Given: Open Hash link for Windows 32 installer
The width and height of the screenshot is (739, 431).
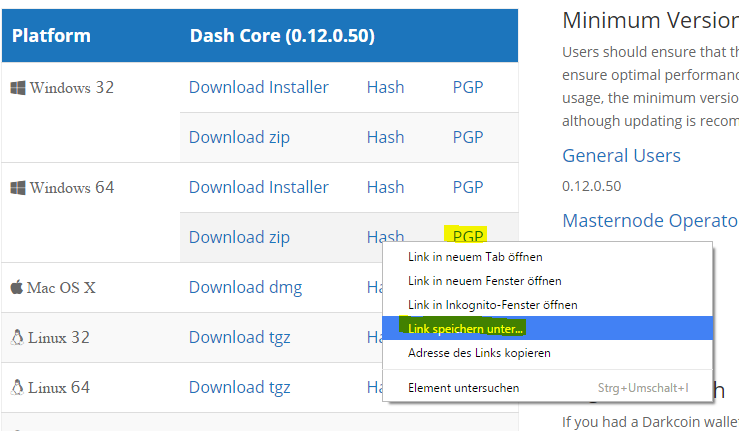Looking at the screenshot, I should (x=386, y=87).
